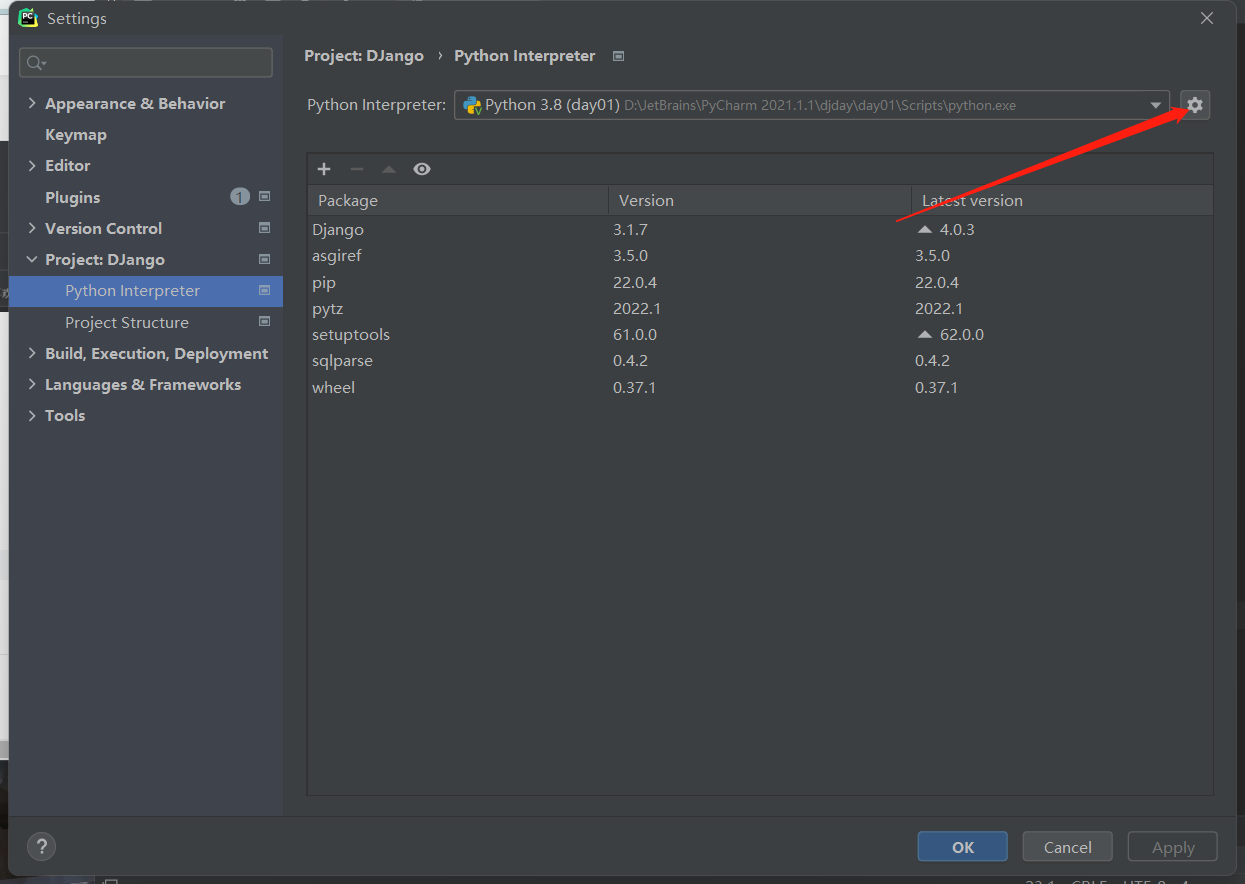
Task: Click pip version 22.0.4 in Version column
Action: (x=635, y=282)
